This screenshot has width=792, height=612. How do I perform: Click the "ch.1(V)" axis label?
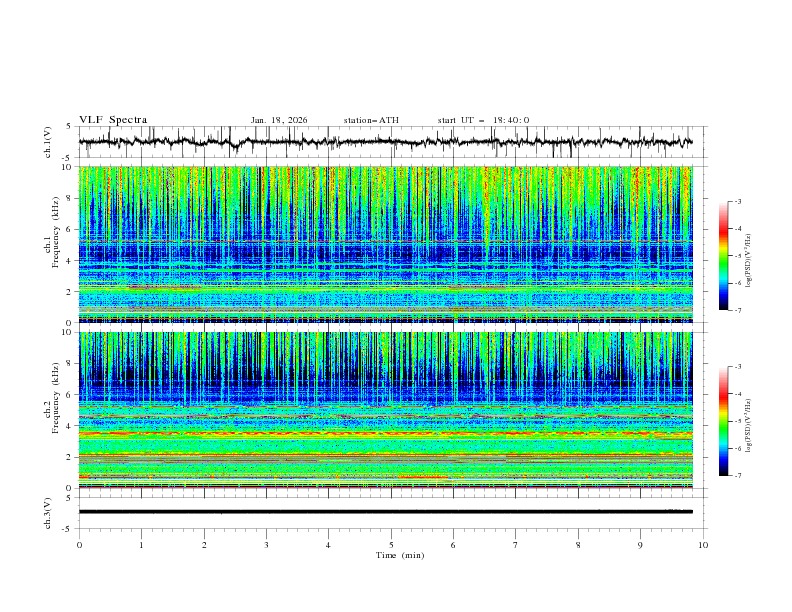click(x=48, y=142)
